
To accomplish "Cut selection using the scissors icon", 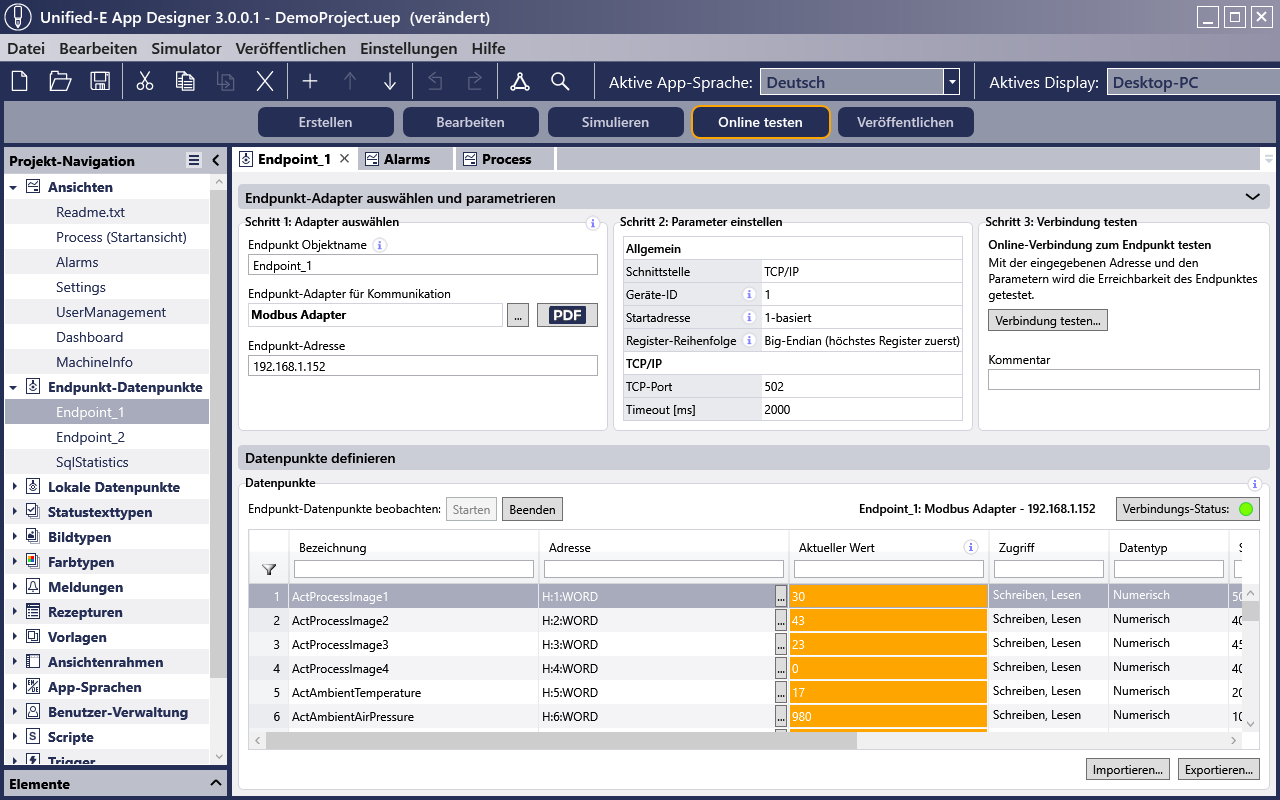I will (x=145, y=82).
